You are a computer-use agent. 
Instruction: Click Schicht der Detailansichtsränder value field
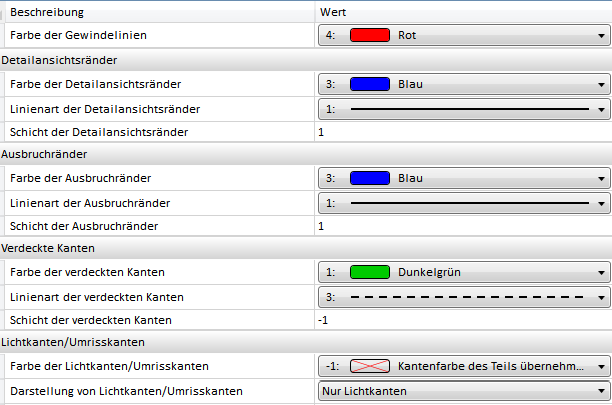coord(460,132)
